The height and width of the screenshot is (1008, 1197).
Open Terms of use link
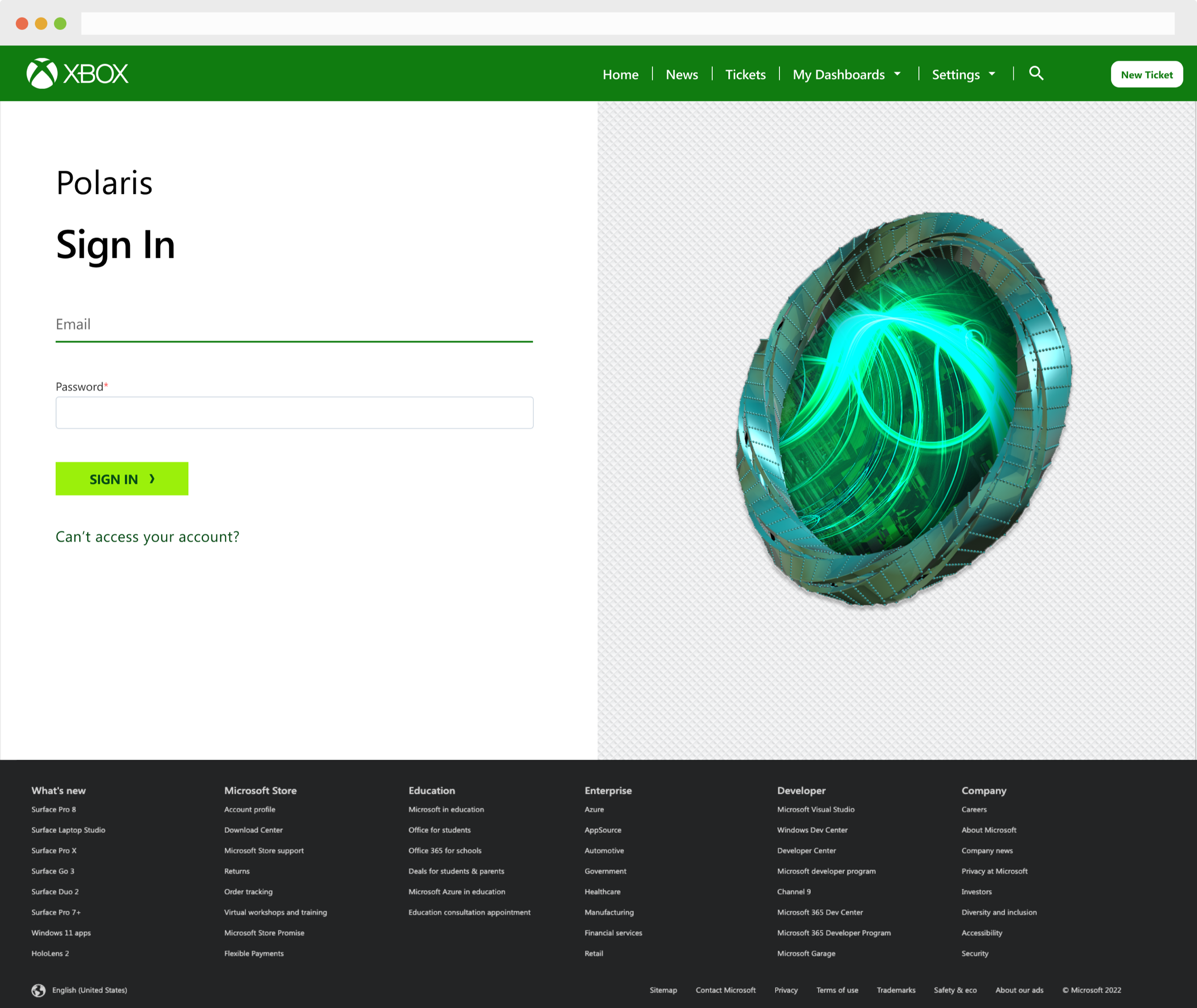click(x=837, y=991)
